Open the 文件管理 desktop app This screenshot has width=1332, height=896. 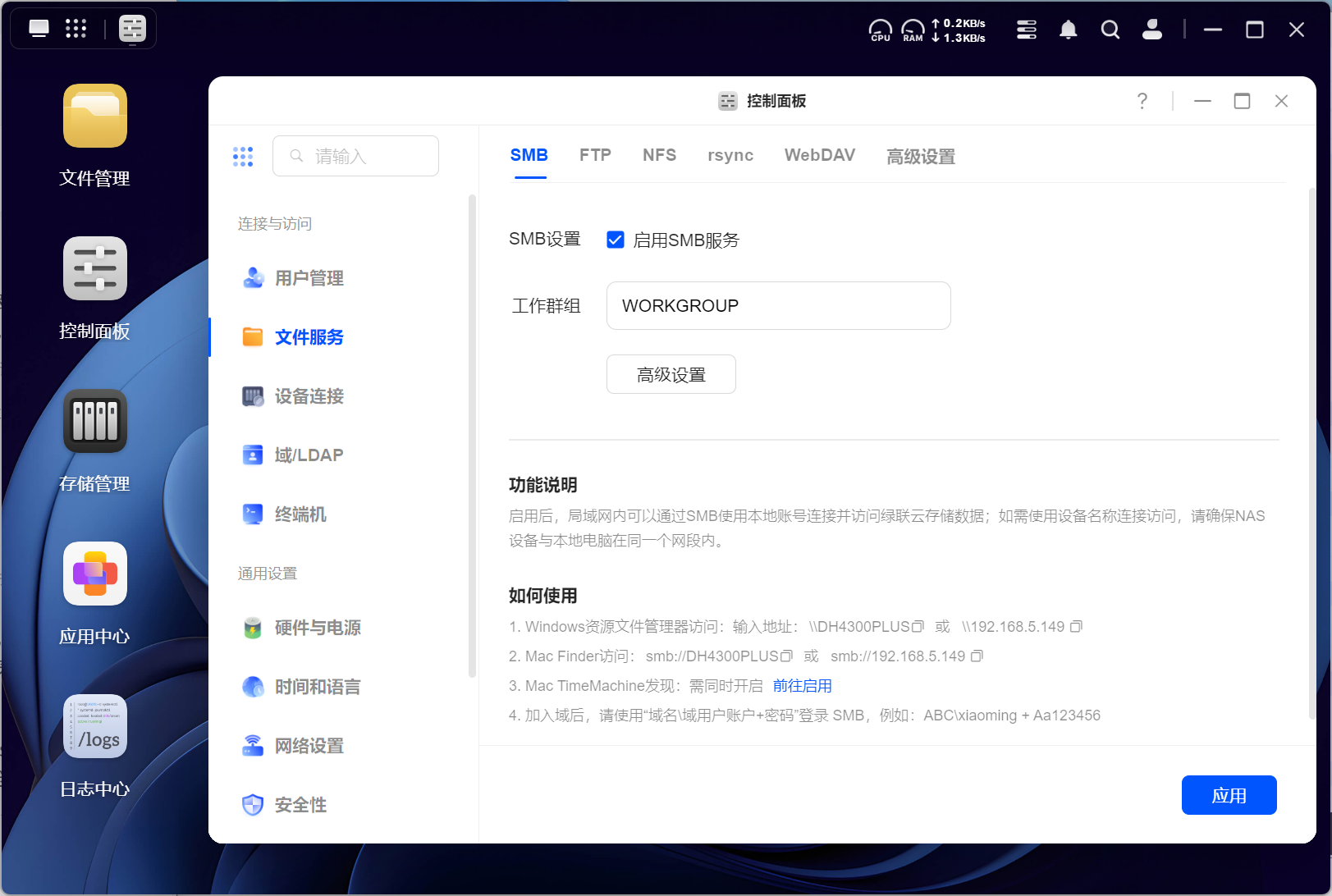95,116
